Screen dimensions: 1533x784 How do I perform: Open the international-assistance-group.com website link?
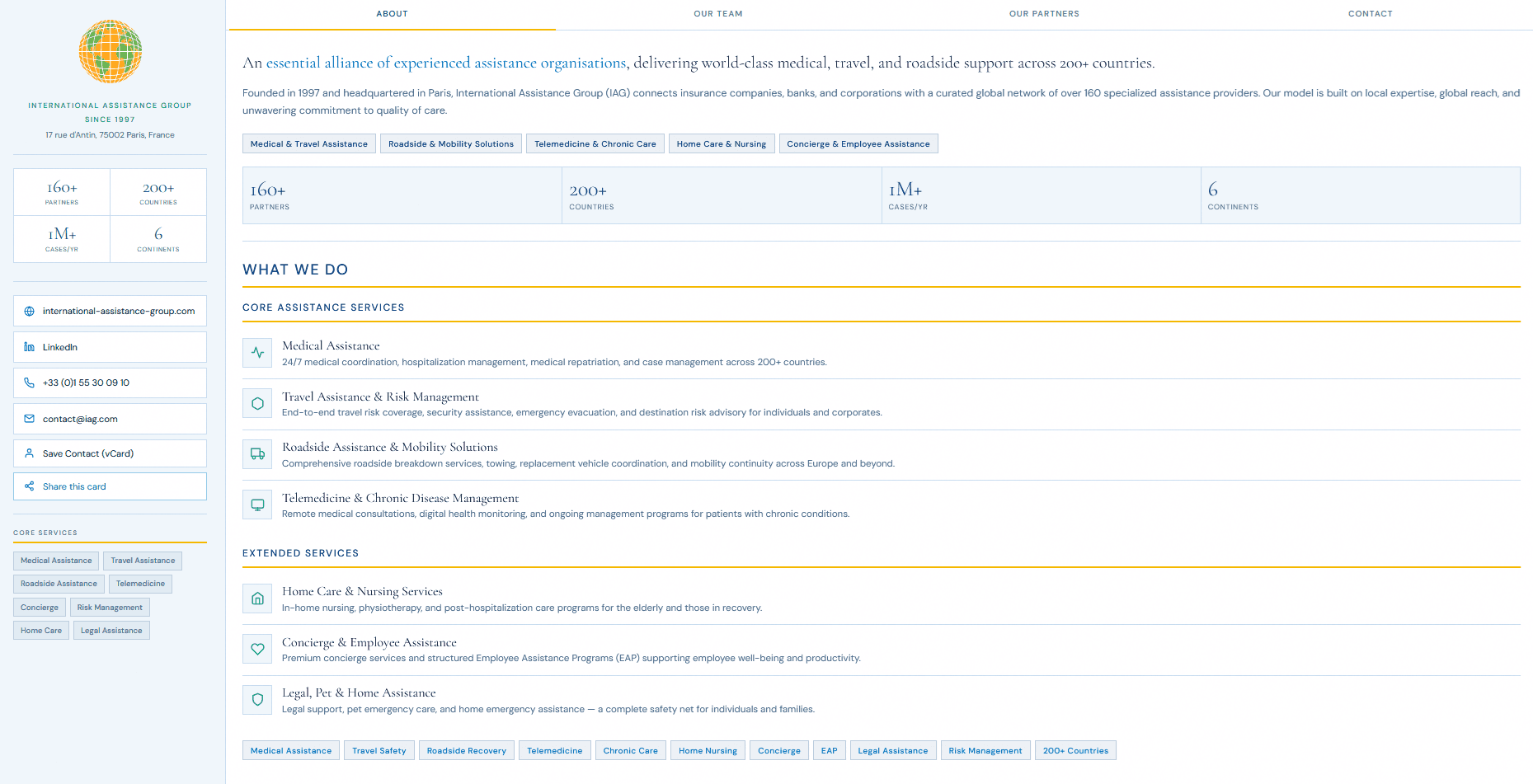pos(110,311)
